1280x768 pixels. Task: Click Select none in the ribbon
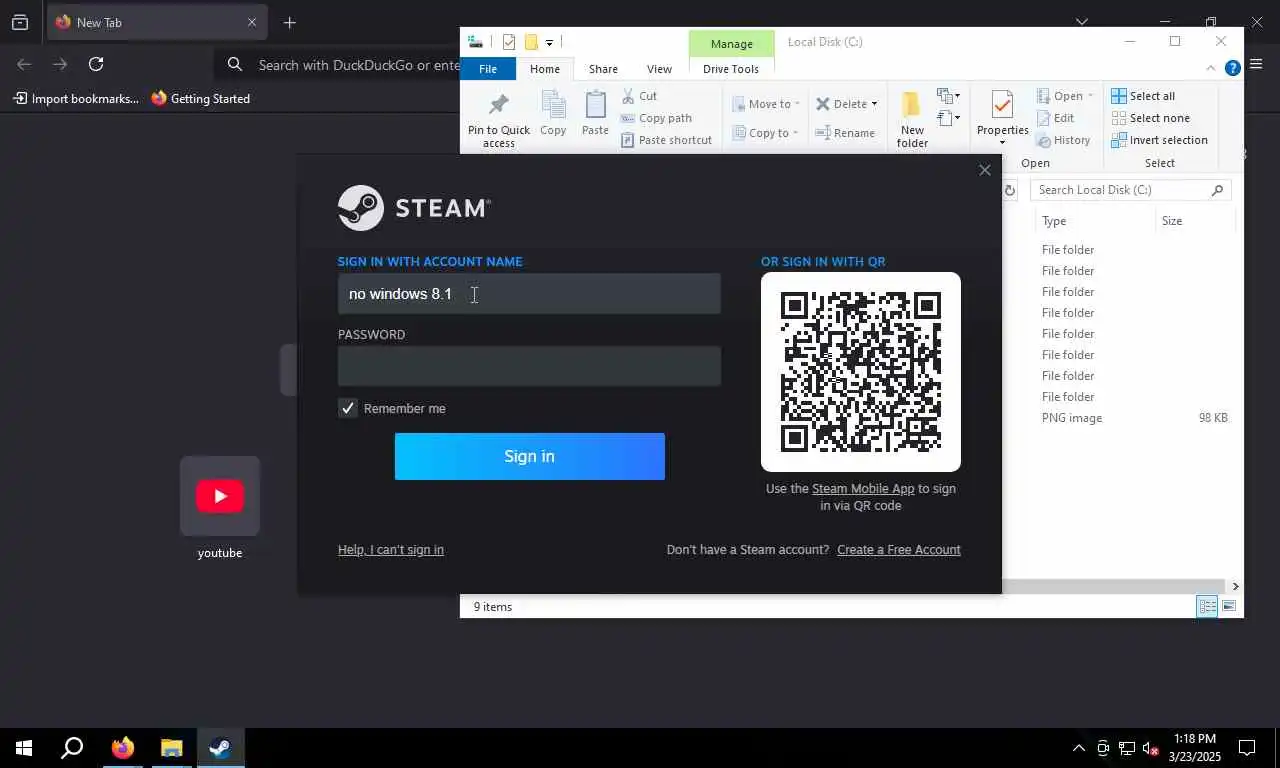coord(1150,118)
